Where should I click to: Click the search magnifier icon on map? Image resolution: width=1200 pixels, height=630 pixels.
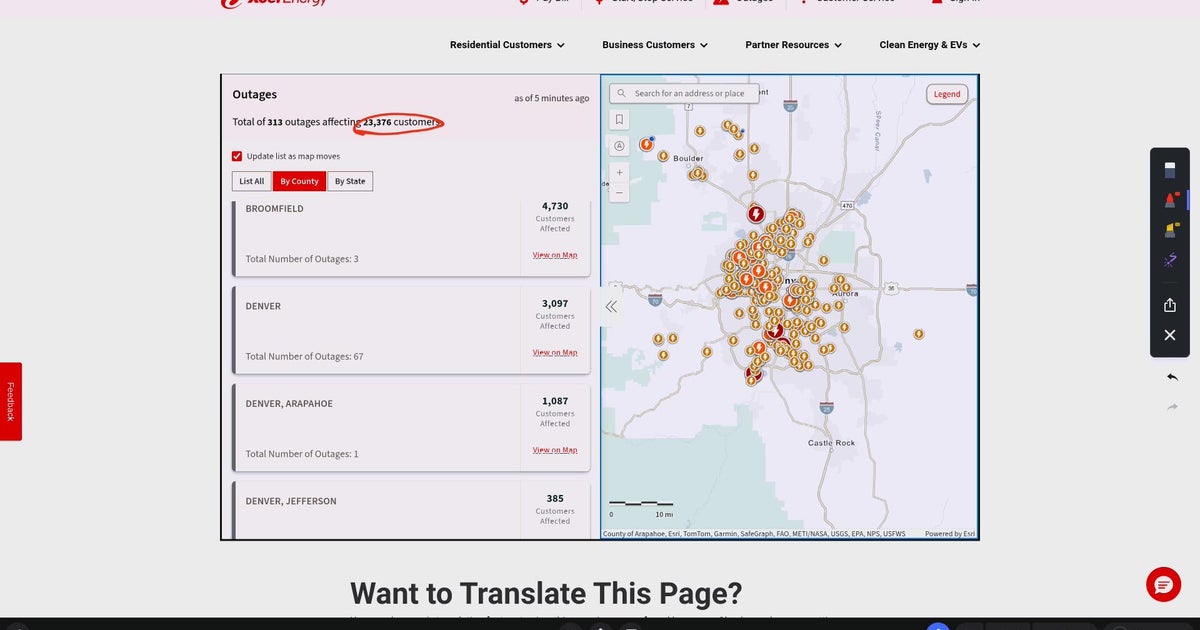point(622,93)
